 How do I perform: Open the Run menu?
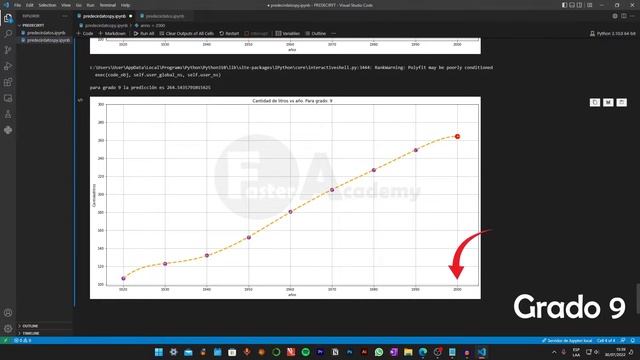[x=91, y=5]
